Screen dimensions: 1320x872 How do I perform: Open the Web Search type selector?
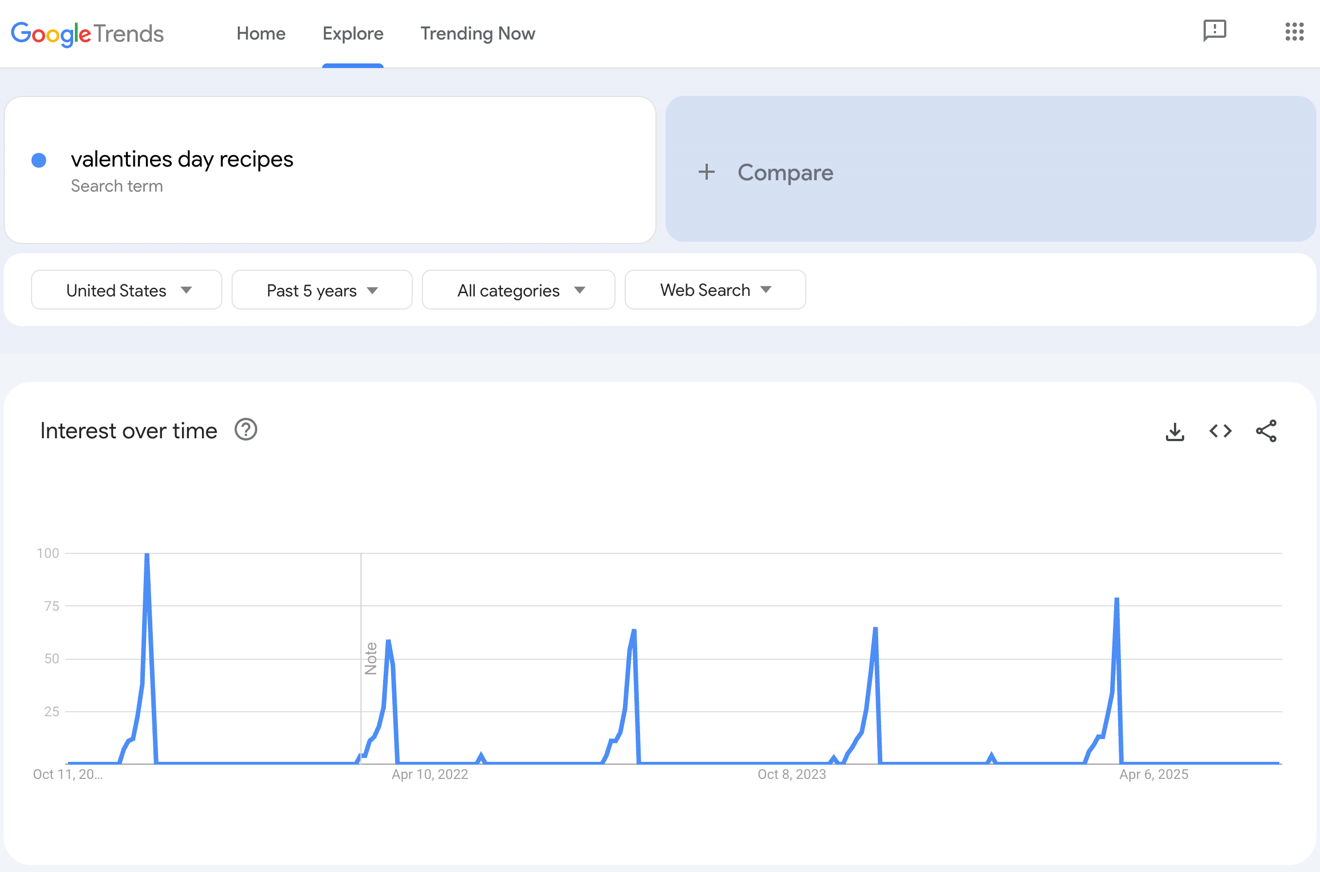click(715, 290)
